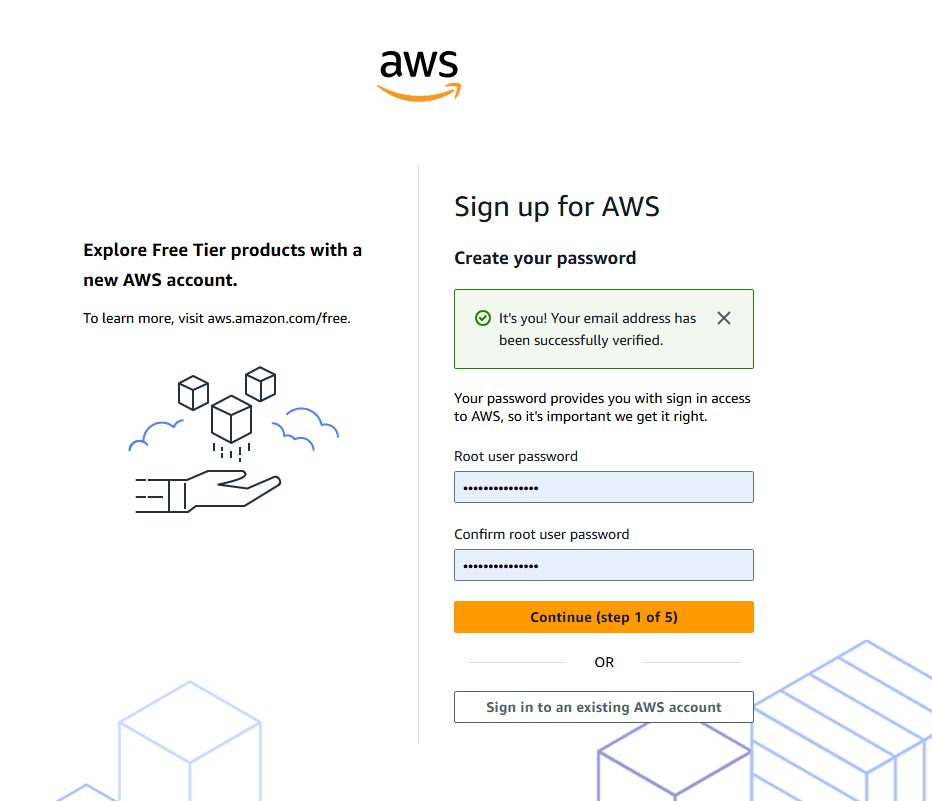Screen dimensions: 932x801
Task: Click the "Sign up for AWS" heading
Action: [x=557, y=207]
